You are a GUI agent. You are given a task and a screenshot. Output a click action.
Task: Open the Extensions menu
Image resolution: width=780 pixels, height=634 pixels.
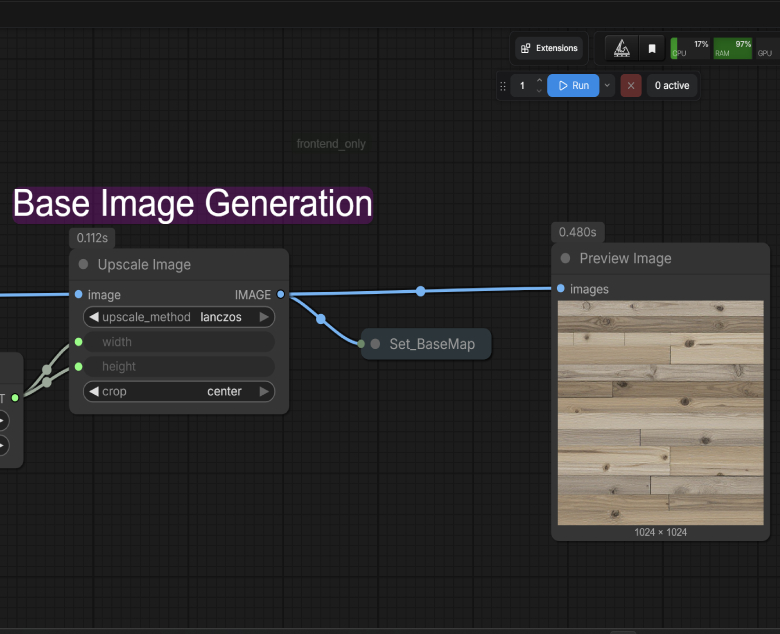[x=549, y=48]
